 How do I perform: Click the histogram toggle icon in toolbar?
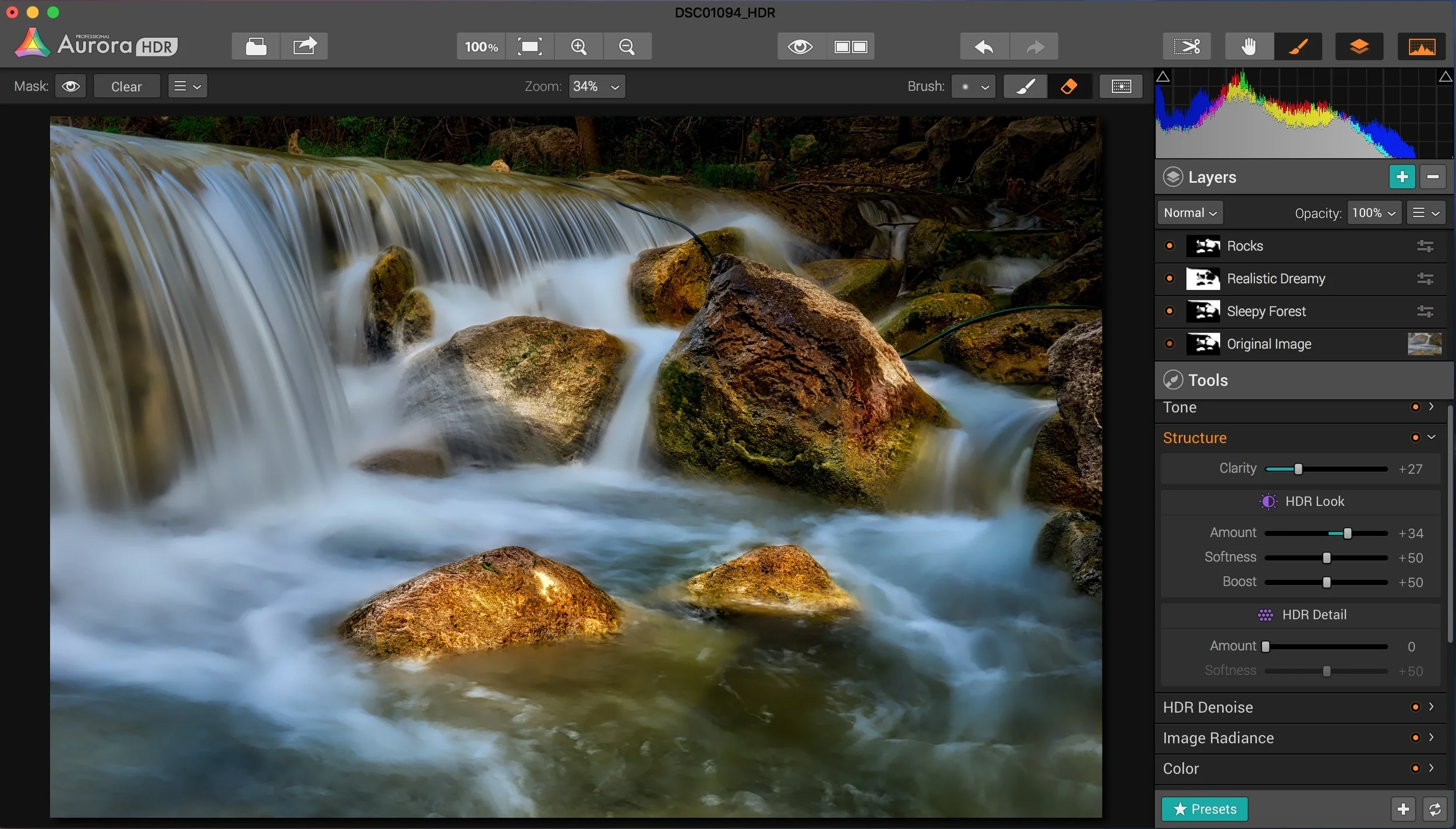(x=1422, y=46)
